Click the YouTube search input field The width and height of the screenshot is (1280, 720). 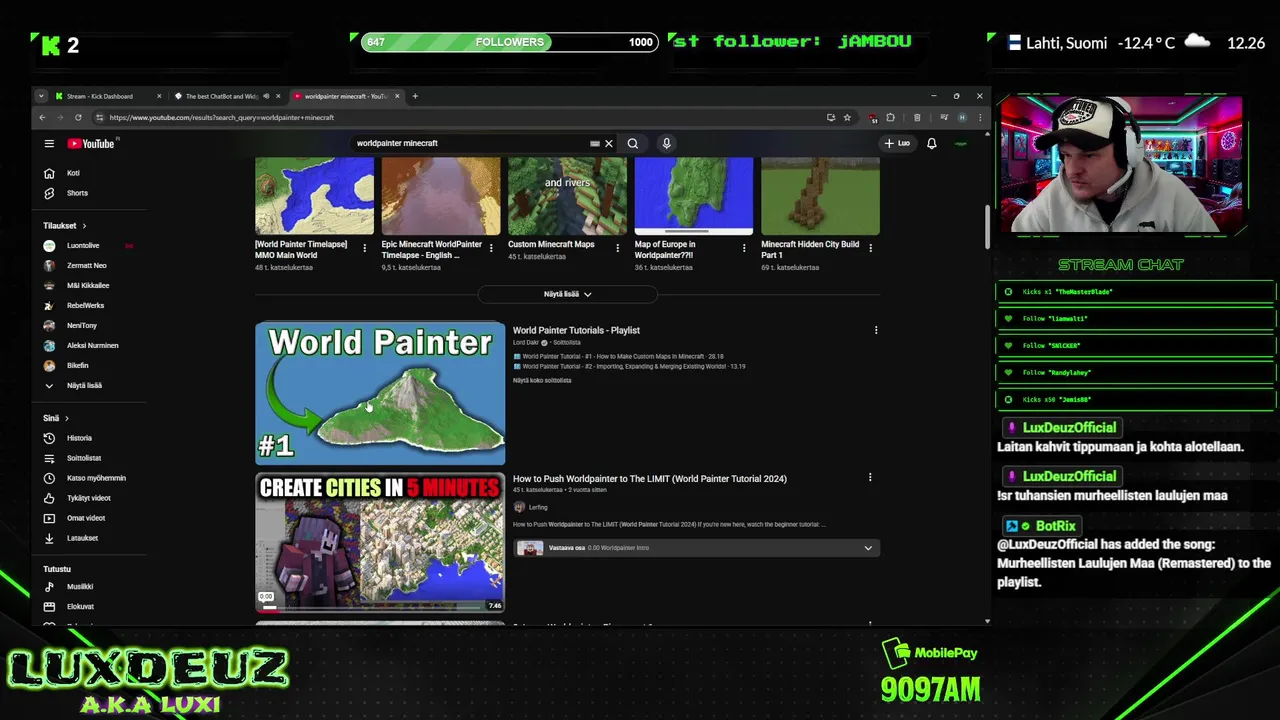pos(470,143)
